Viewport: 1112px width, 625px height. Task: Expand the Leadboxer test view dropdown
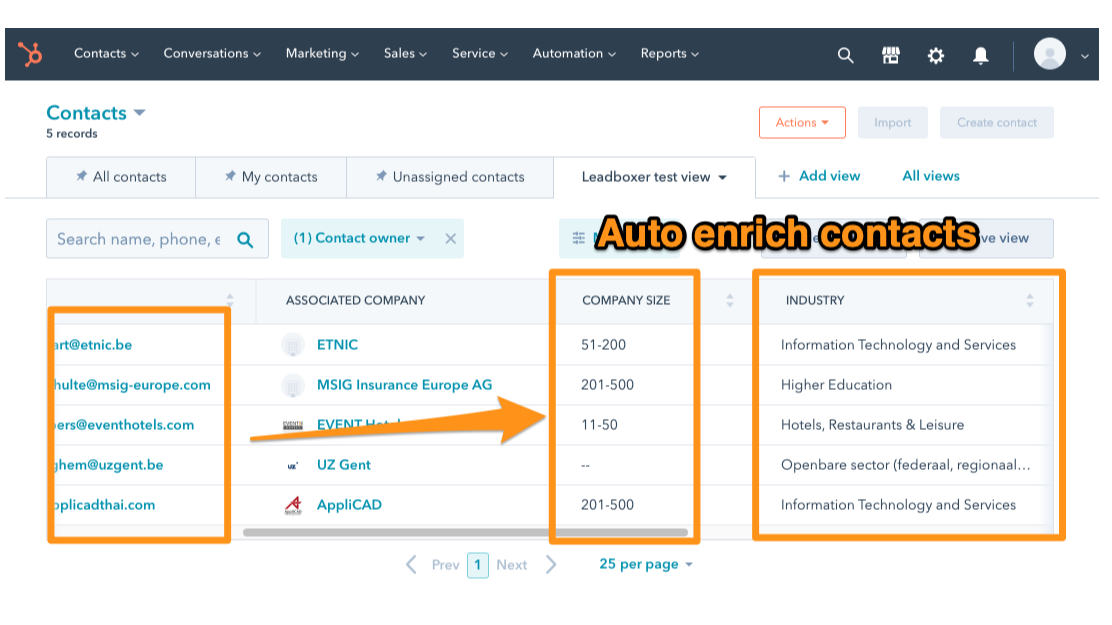pyautogui.click(x=724, y=176)
